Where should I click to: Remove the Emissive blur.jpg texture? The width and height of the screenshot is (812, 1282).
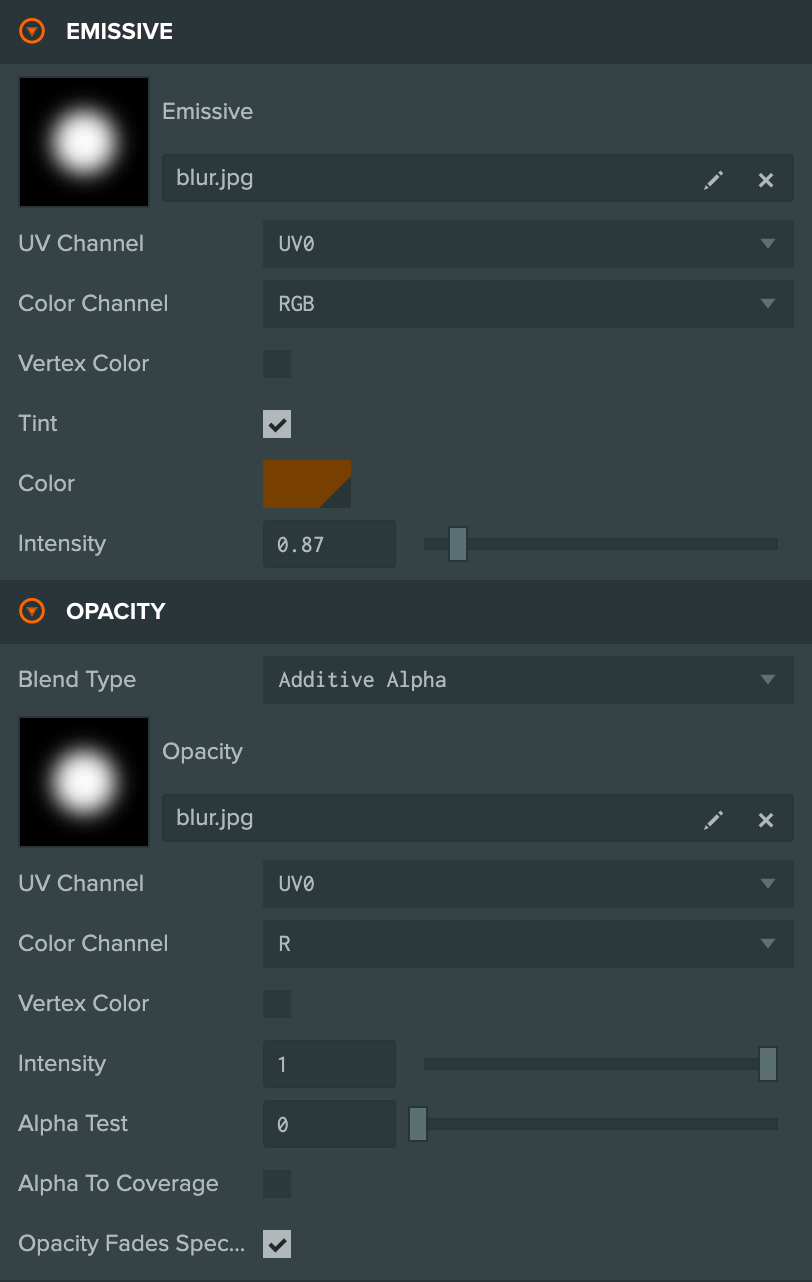click(x=766, y=180)
